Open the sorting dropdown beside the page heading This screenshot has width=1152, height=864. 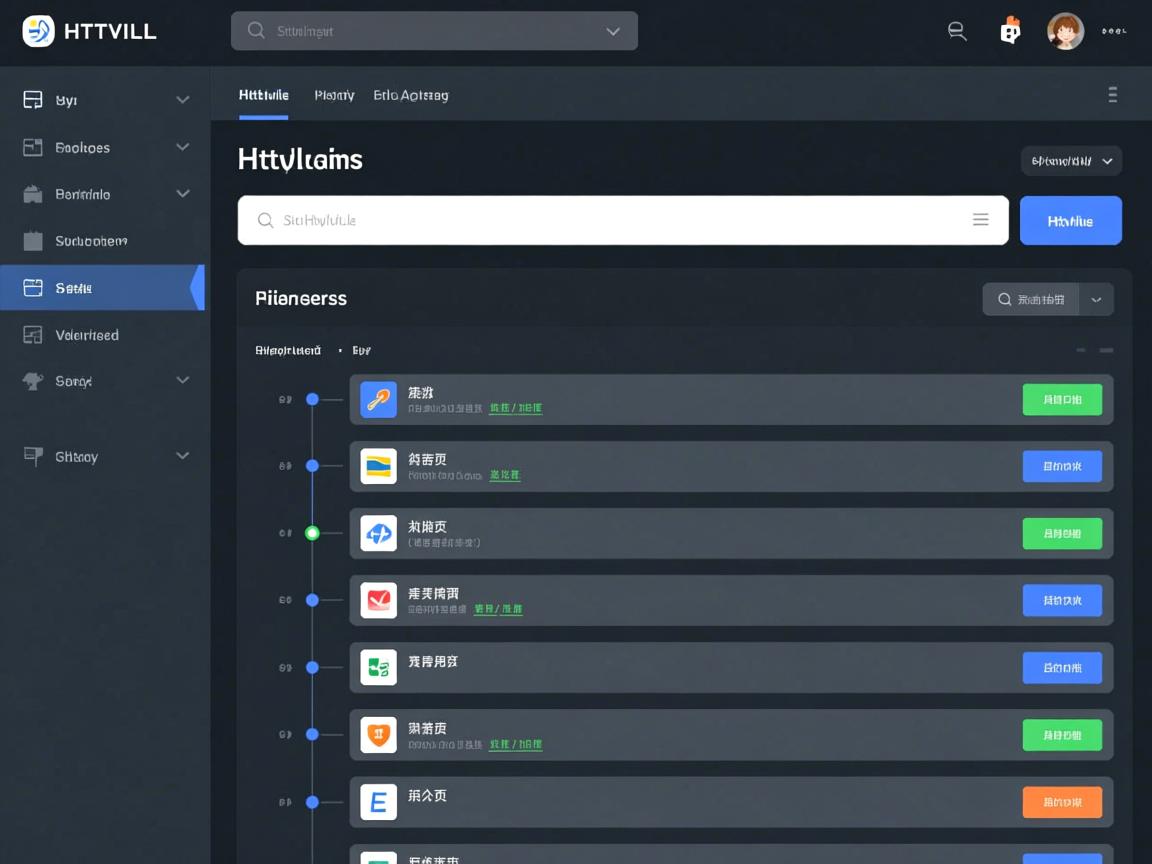1071,160
